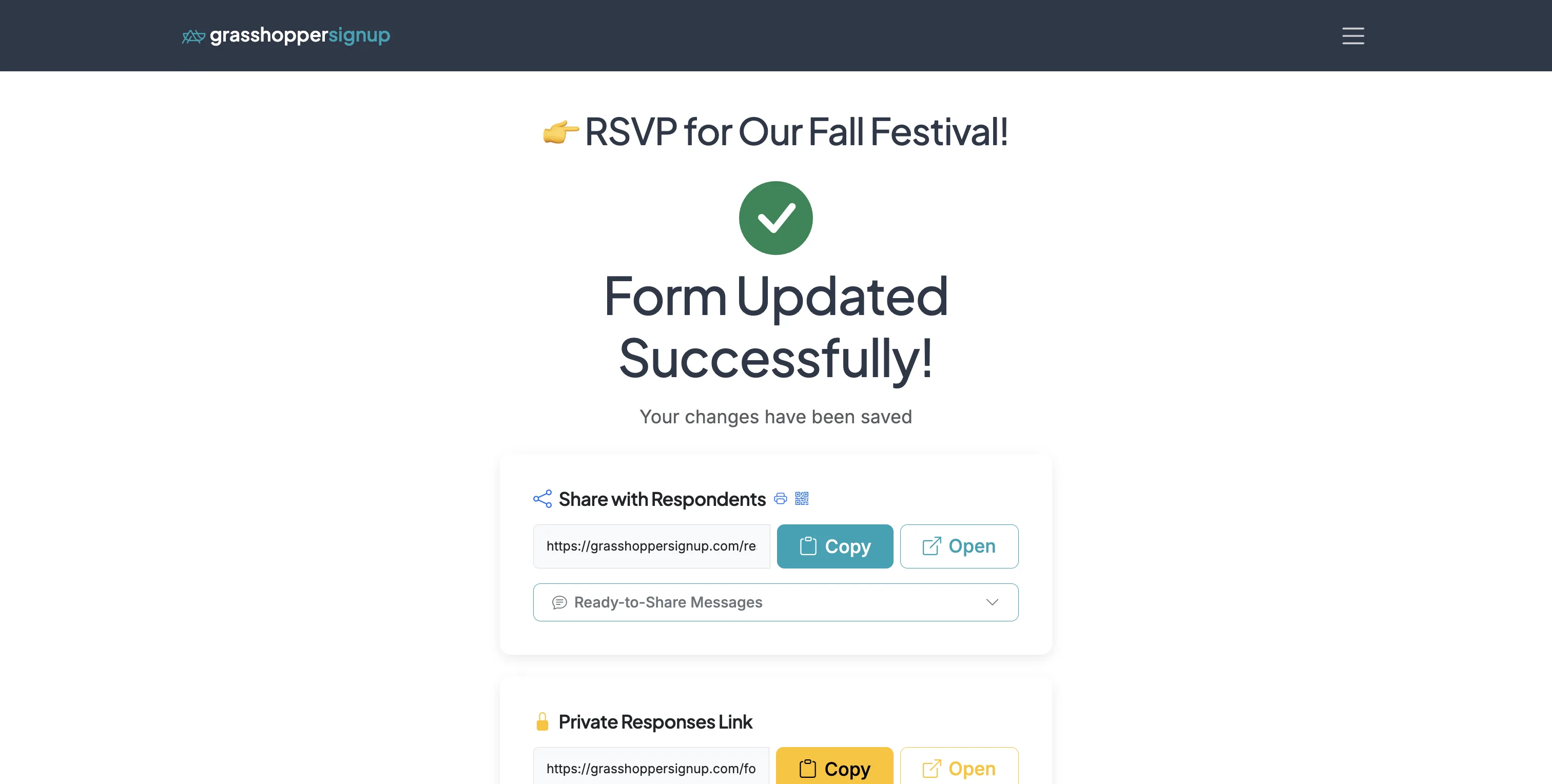1552x784 pixels.
Task: Click the share network icon beside Share with Respondents
Action: pos(543,499)
